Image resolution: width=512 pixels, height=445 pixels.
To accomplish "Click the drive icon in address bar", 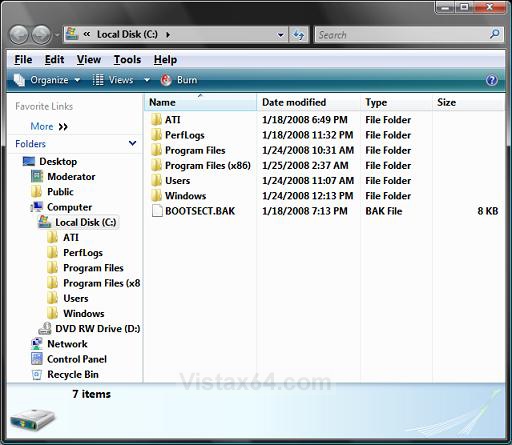I will point(72,34).
